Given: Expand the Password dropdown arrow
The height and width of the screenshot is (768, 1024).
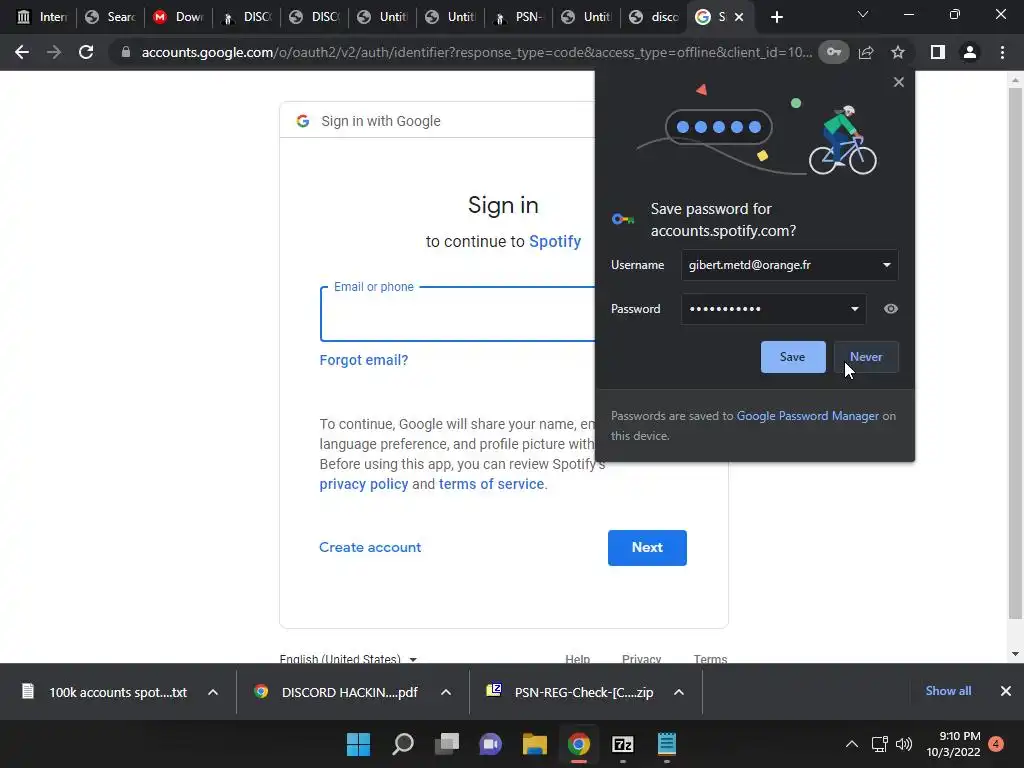Looking at the screenshot, I should click(854, 309).
